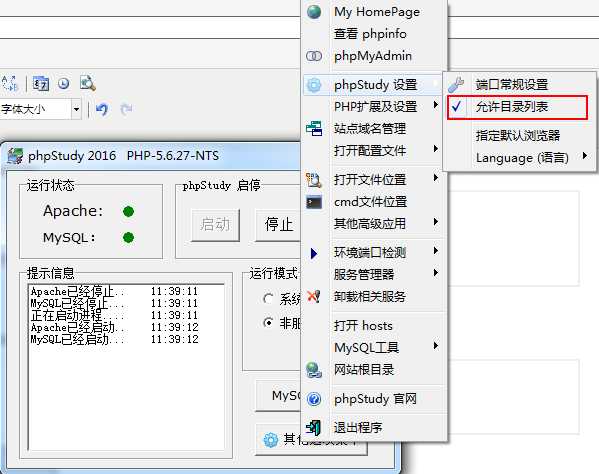Click log line 'MySQL已经启动' 11:39:12
The image size is (599, 474).
click(x=115, y=339)
